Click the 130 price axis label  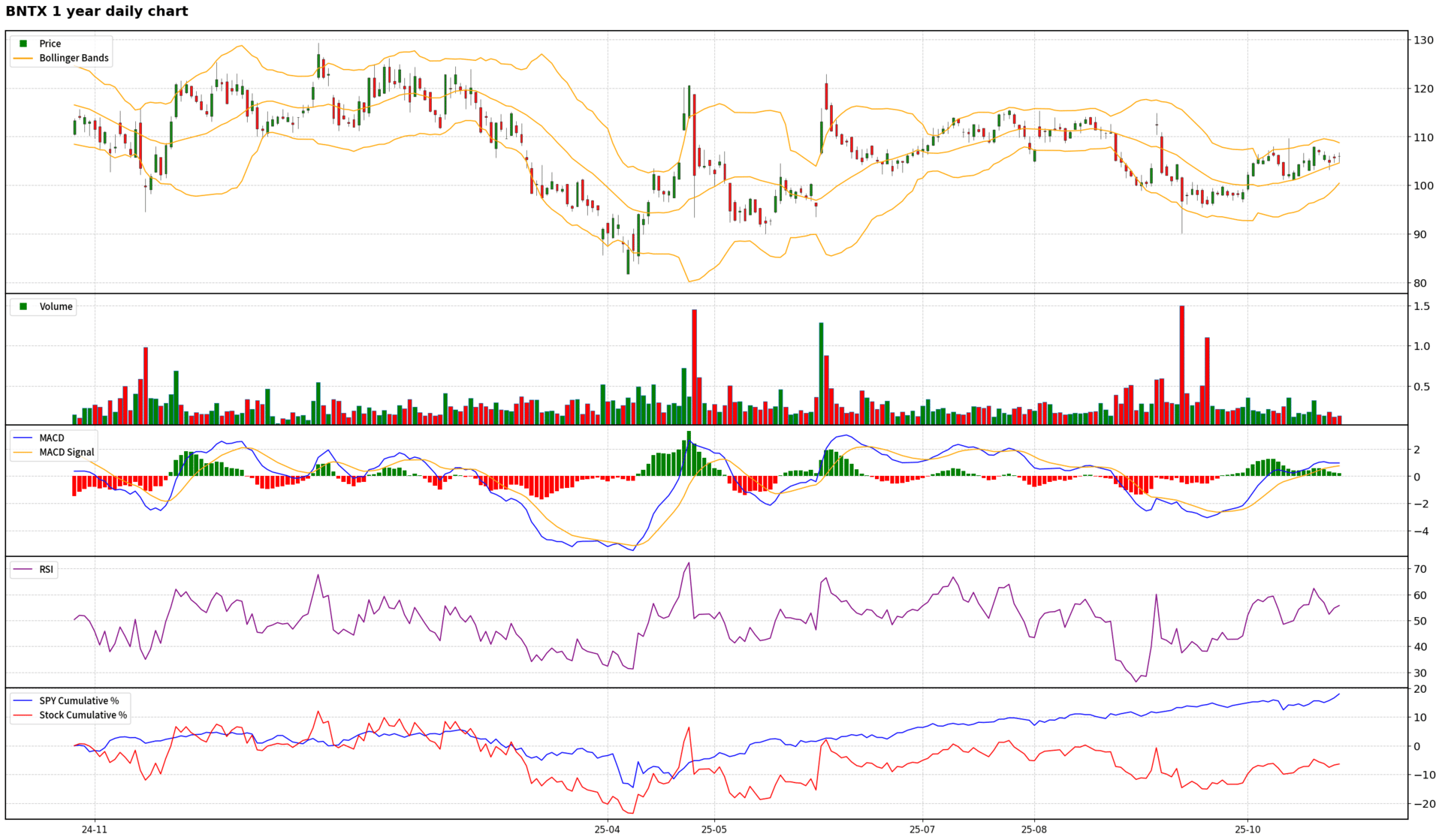point(1423,40)
